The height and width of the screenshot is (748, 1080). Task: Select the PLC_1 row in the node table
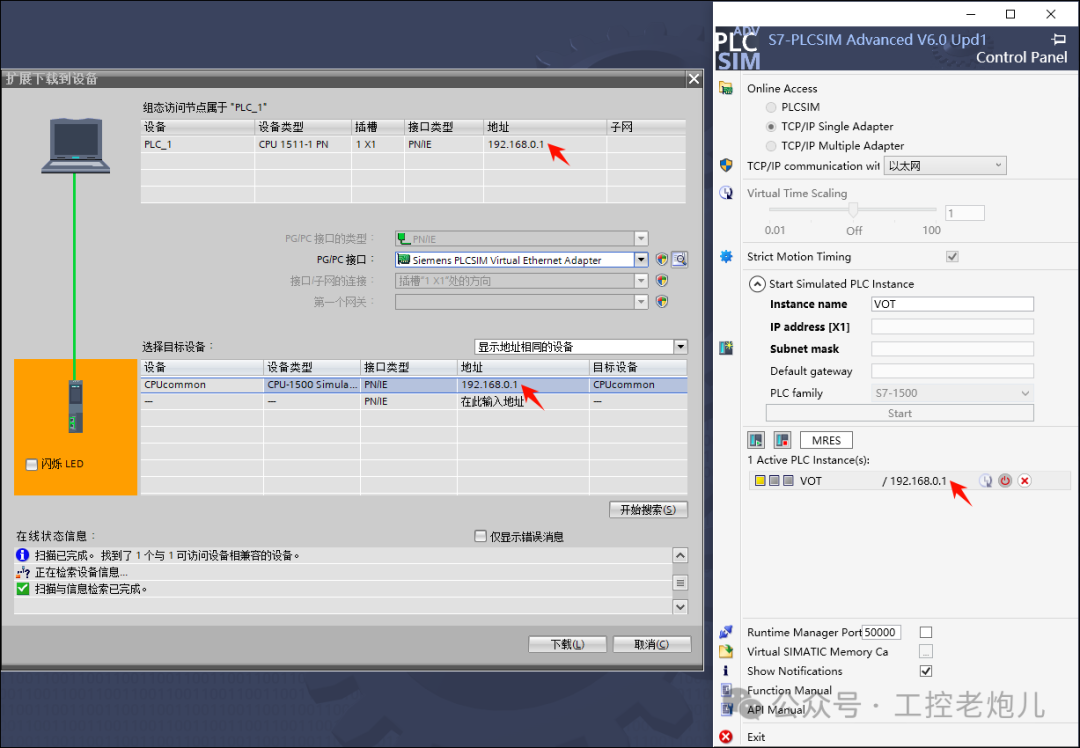pos(413,144)
